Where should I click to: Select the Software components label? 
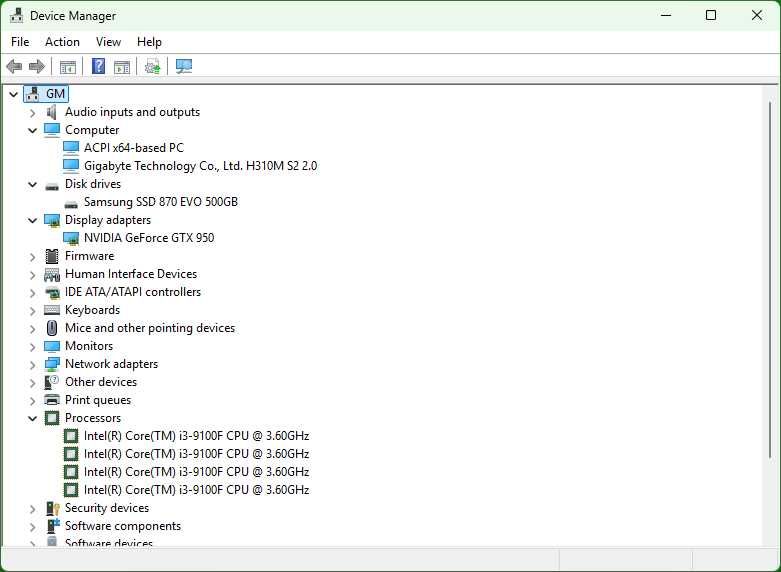pos(123,526)
